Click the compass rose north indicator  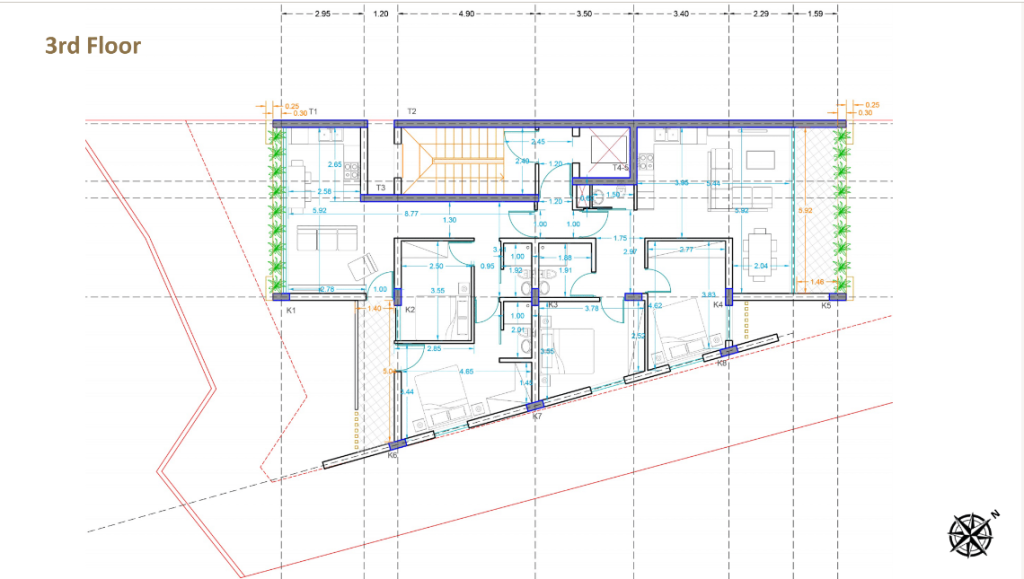[970, 532]
